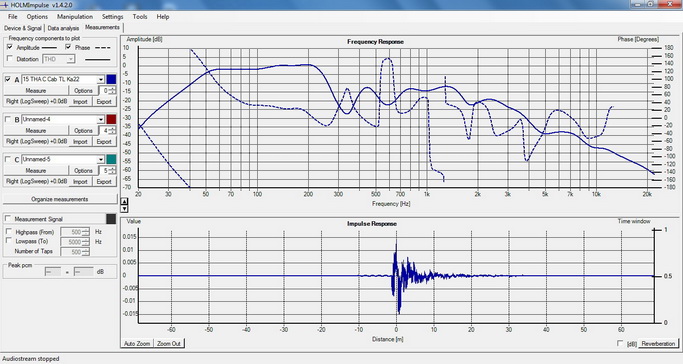This screenshot has width=683, height=364.
Task: Click the Lowpass frequency input field
Action: coord(71,242)
